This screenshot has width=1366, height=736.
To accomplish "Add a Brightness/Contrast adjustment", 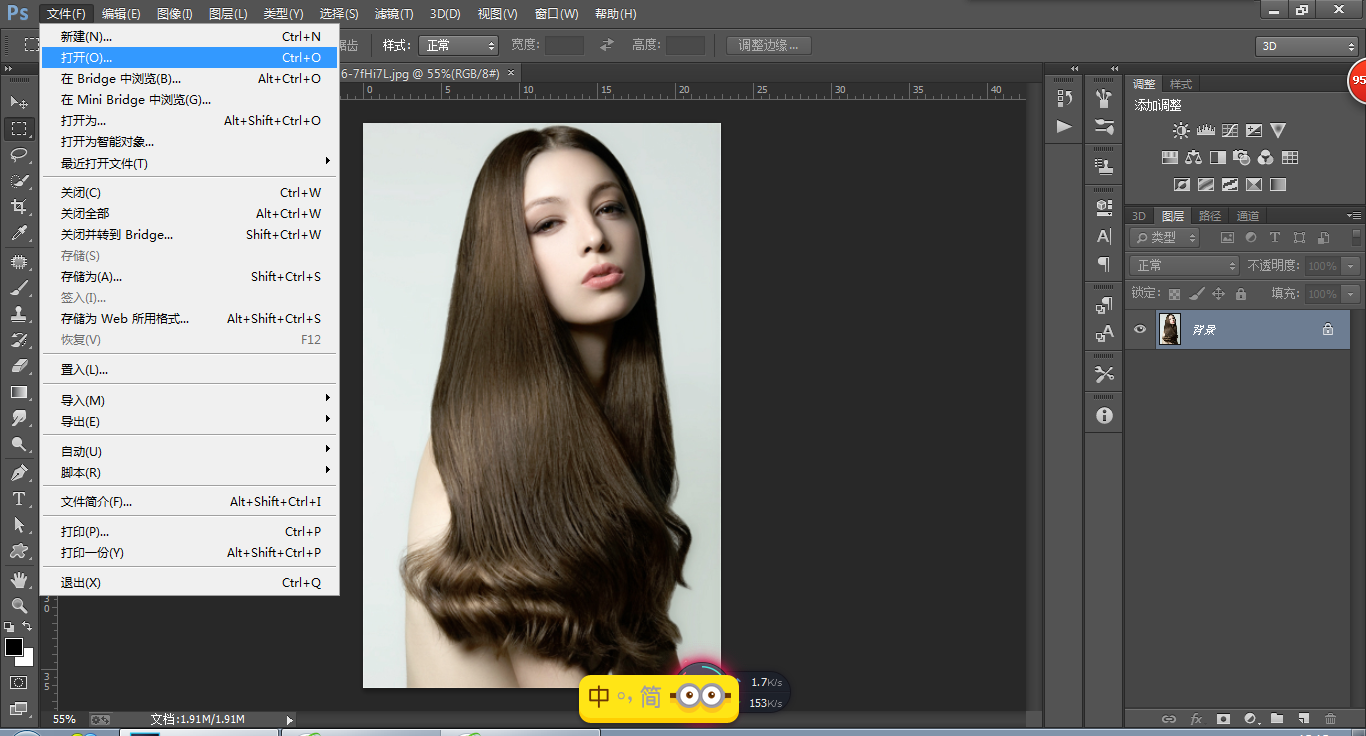I will pyautogui.click(x=1181, y=130).
